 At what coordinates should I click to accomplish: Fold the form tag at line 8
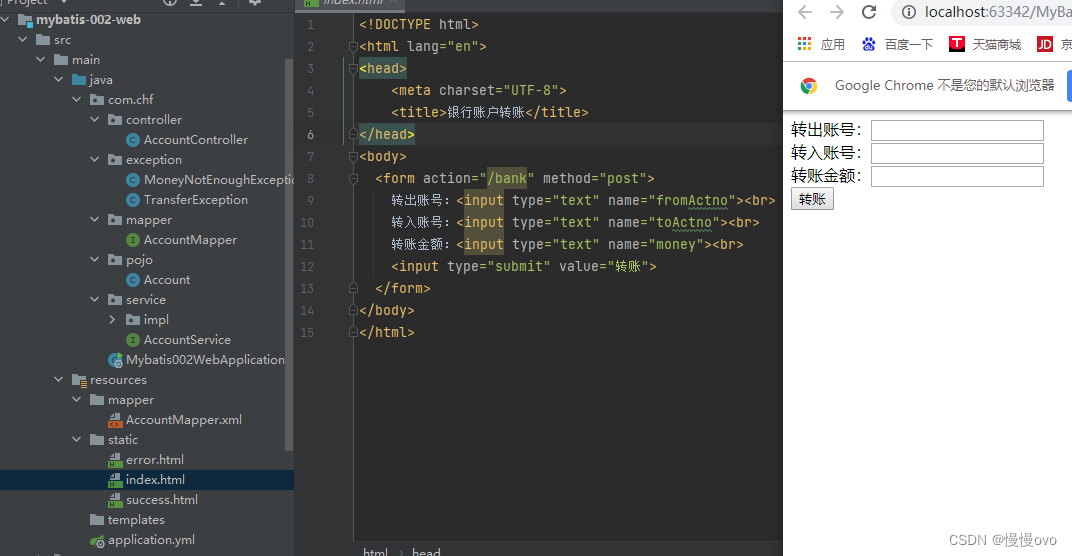pyautogui.click(x=353, y=178)
